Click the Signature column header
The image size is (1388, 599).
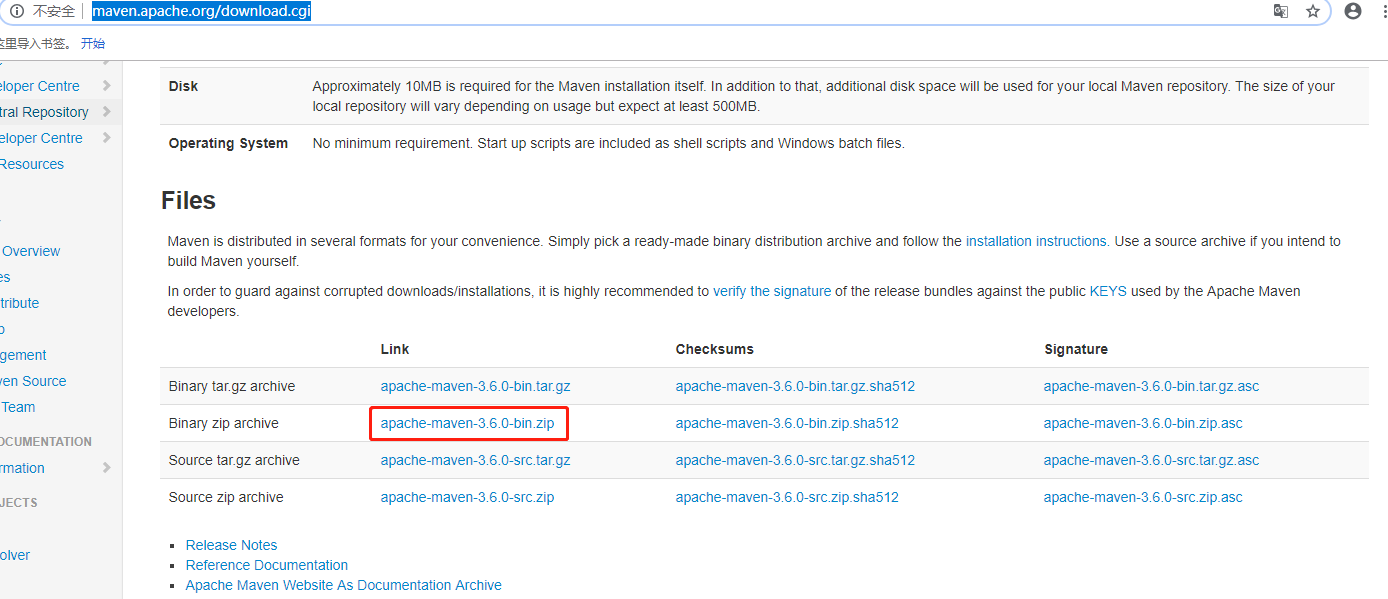1076,349
